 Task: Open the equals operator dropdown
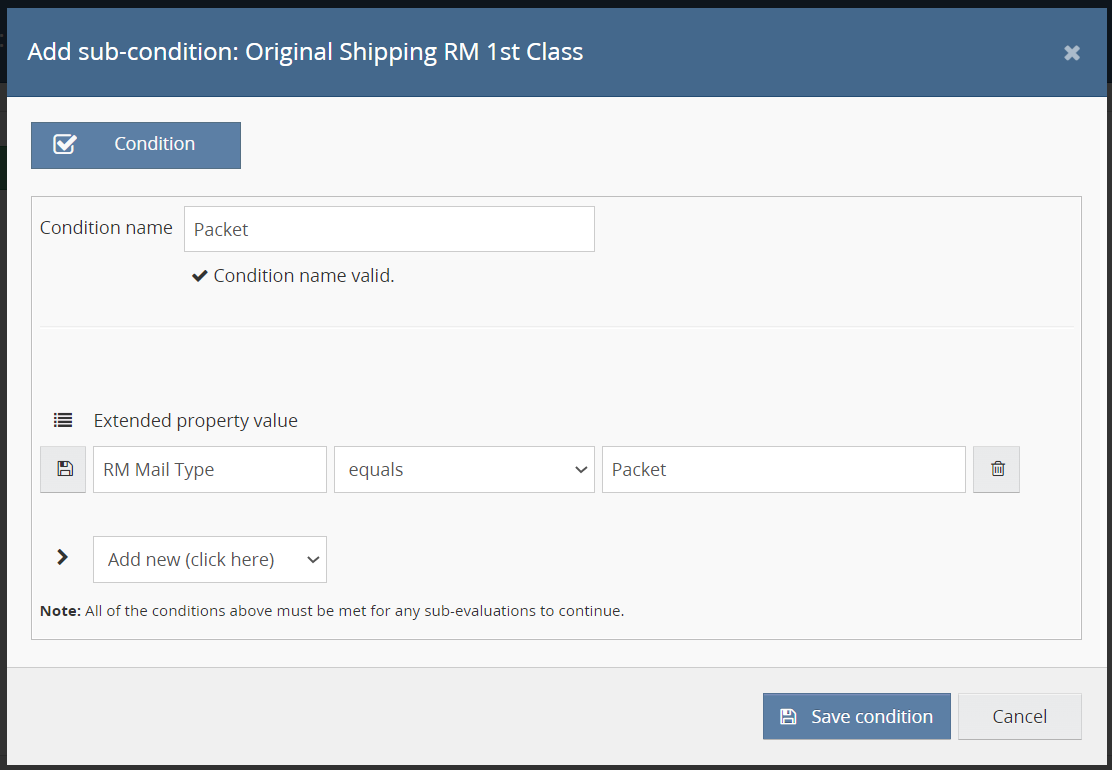click(x=464, y=469)
